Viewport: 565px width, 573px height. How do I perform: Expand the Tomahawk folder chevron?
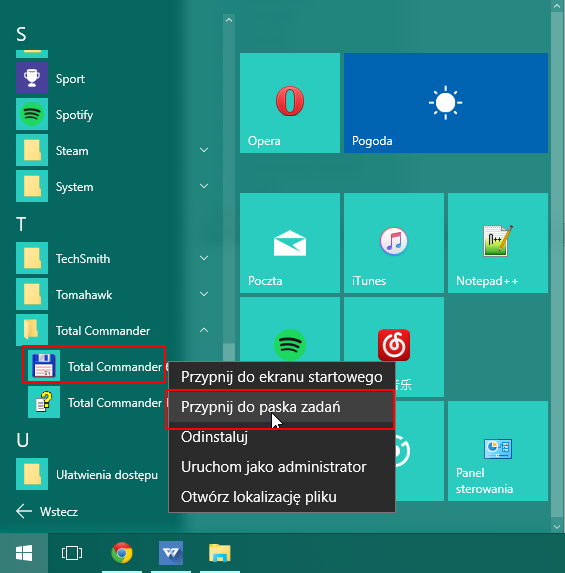(204, 293)
